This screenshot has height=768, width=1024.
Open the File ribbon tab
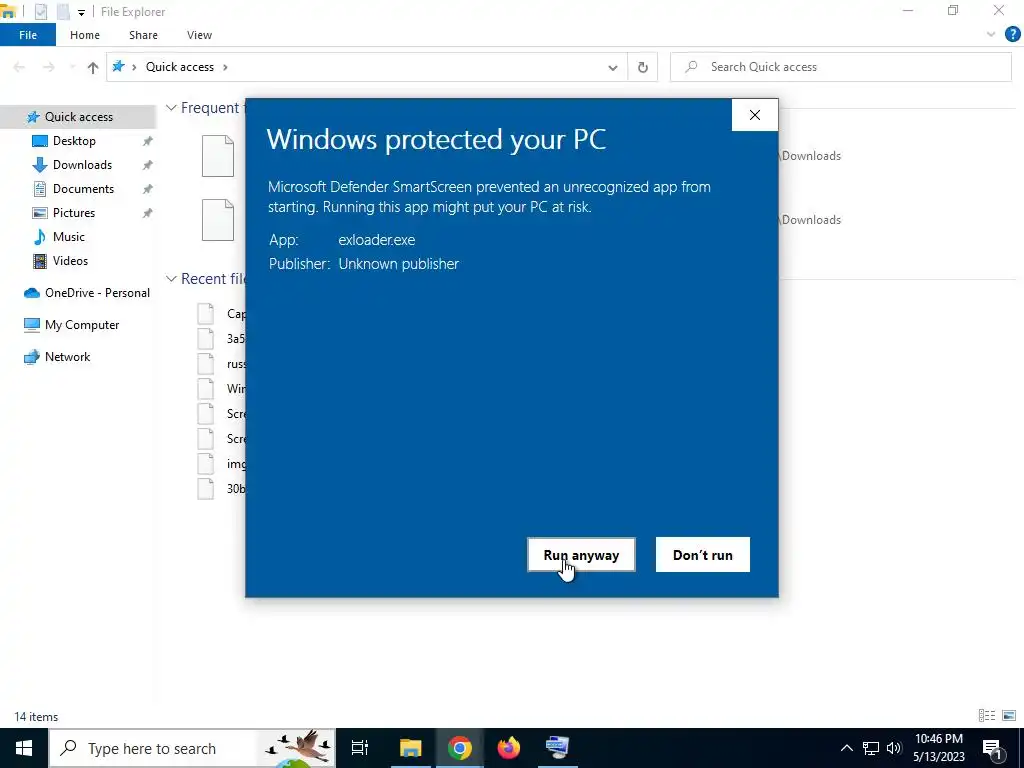(28, 35)
